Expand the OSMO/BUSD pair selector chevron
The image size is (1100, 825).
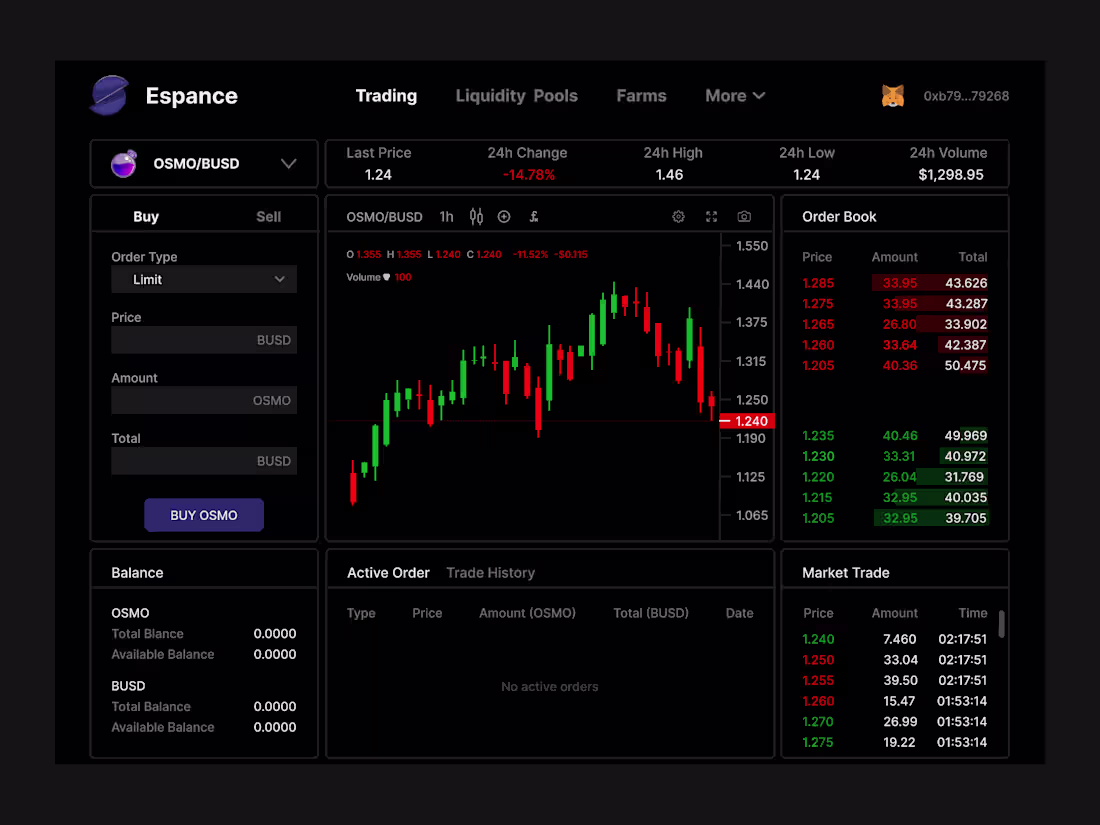click(x=288, y=164)
